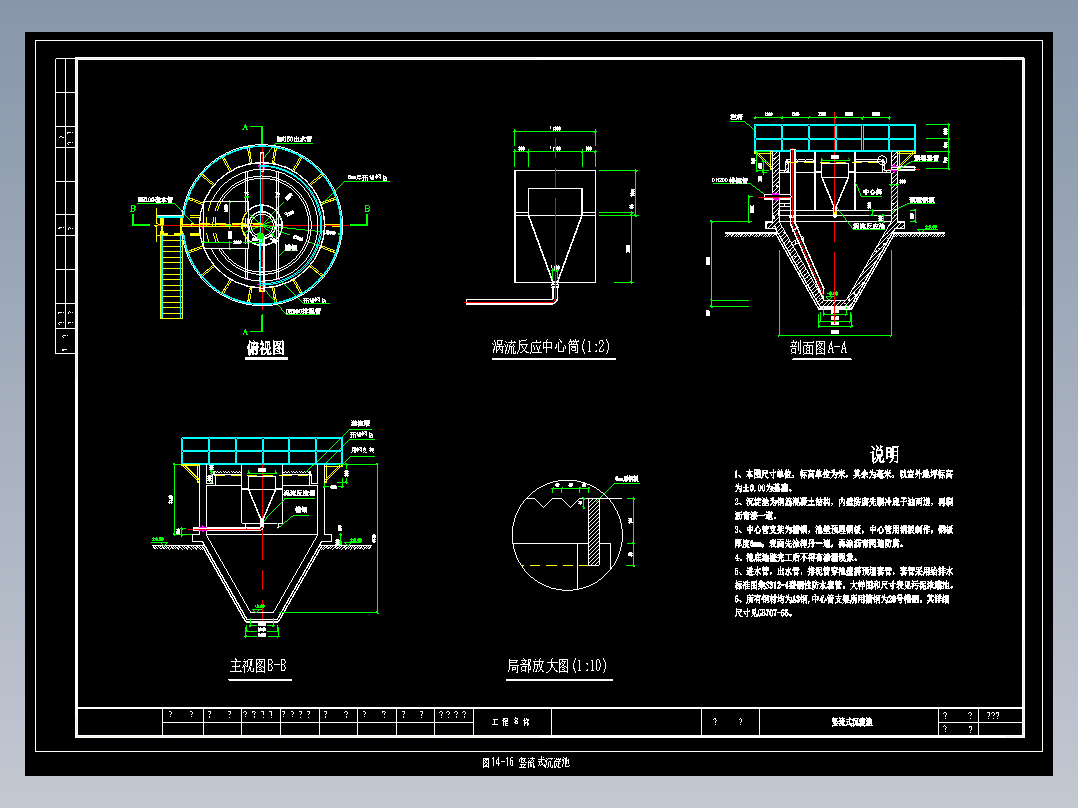
Task: Select the cyan railing in section A-A
Action: pos(835,138)
